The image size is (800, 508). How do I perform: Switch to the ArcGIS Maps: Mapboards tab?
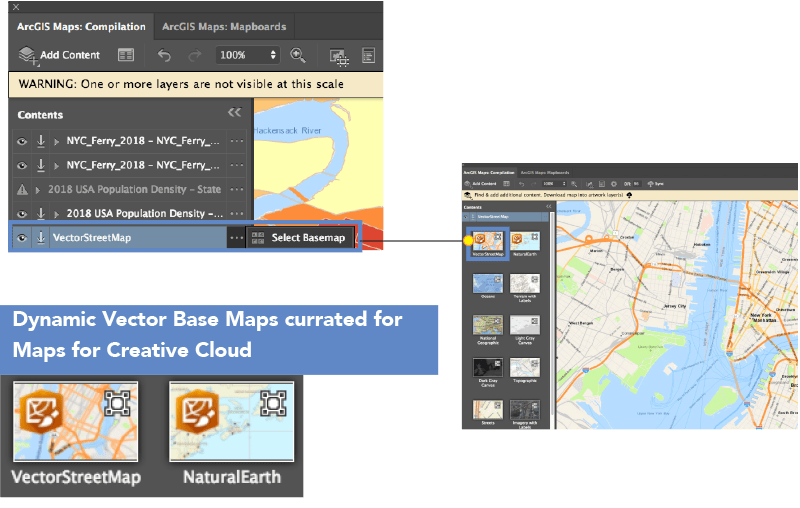coord(224,27)
